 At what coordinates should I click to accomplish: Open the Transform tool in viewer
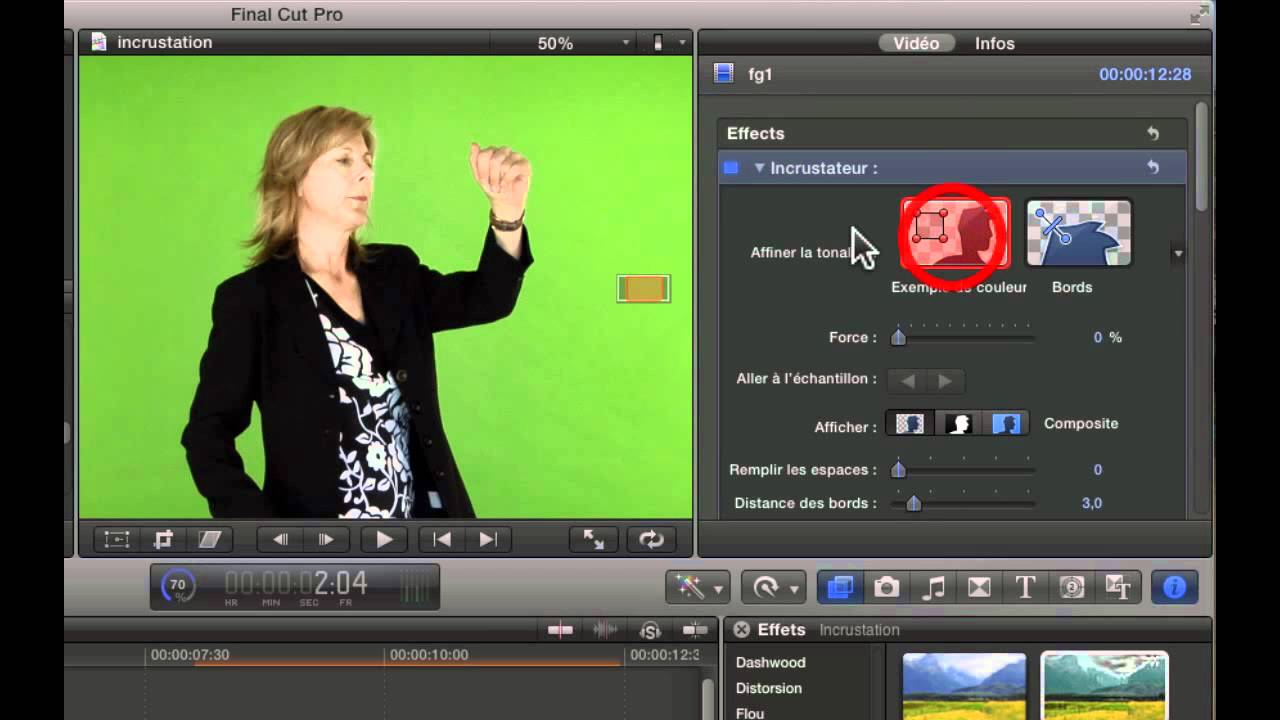pos(117,539)
